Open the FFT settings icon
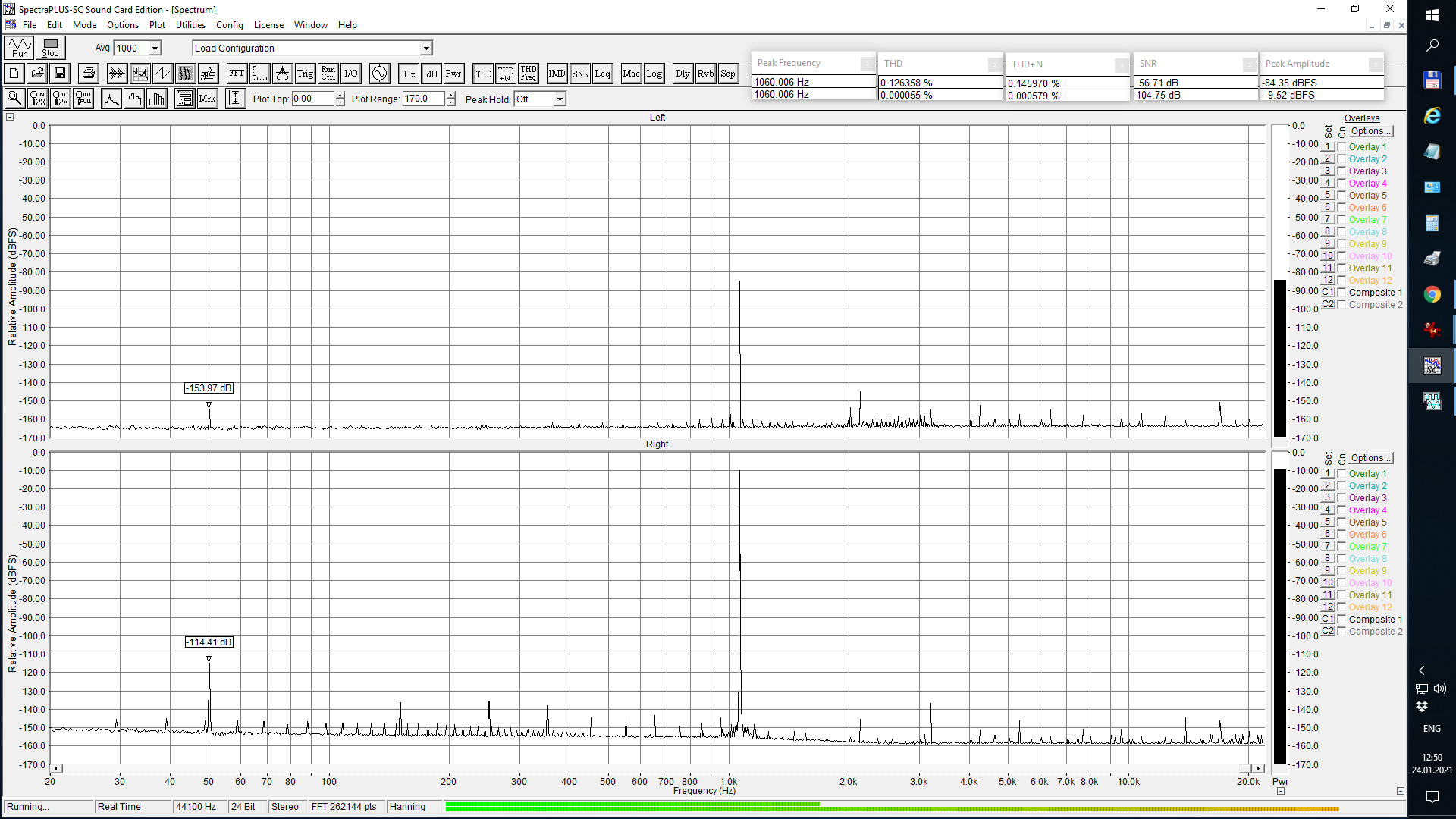 point(236,74)
